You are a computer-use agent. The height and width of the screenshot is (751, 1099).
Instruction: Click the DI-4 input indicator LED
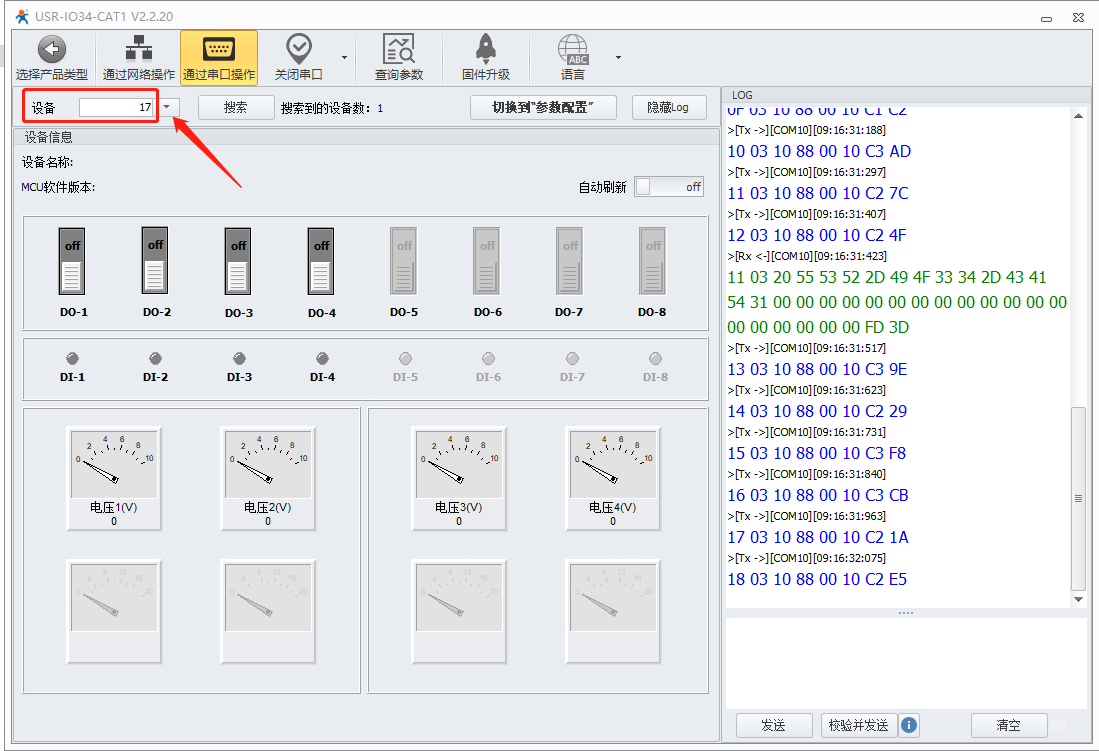322,358
